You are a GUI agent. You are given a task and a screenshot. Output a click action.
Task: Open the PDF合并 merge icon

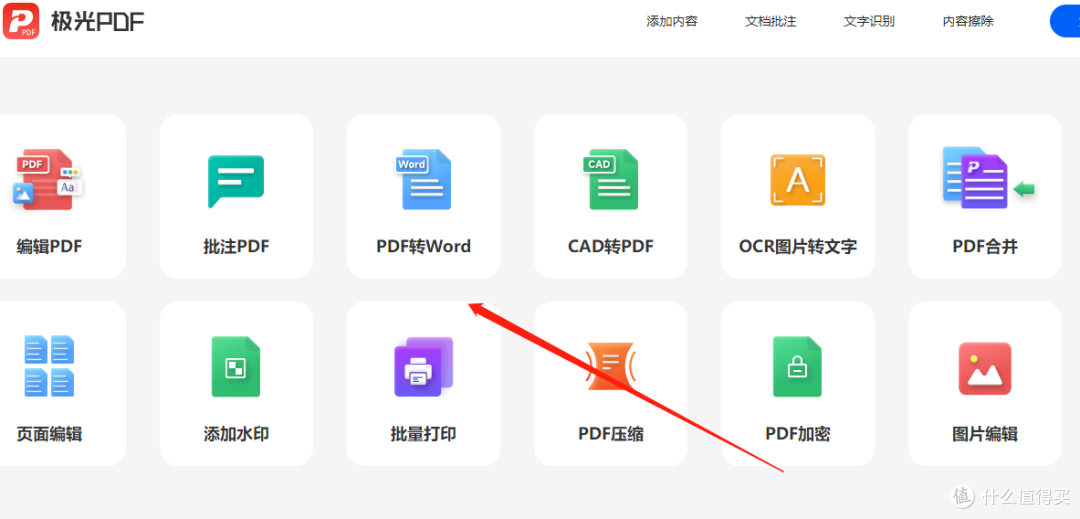click(x=988, y=178)
